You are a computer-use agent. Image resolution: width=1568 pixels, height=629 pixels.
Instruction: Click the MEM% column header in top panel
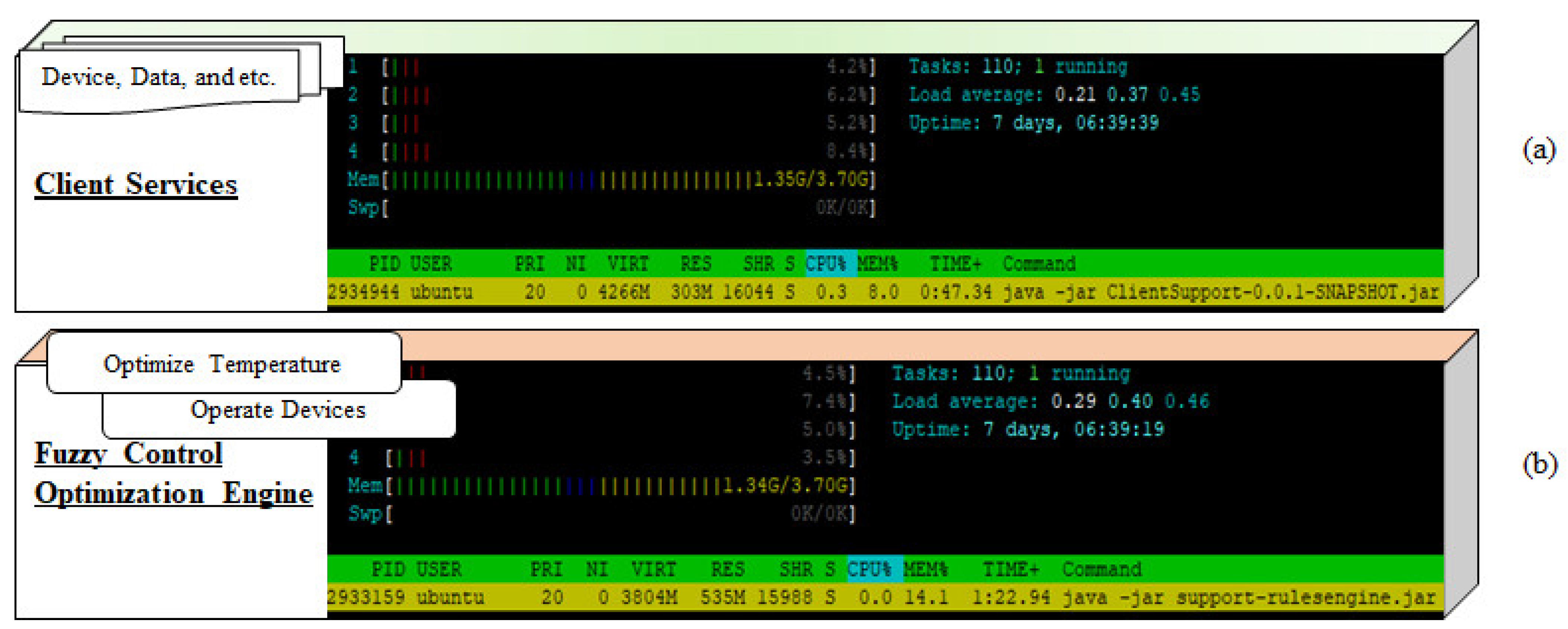[x=878, y=264]
